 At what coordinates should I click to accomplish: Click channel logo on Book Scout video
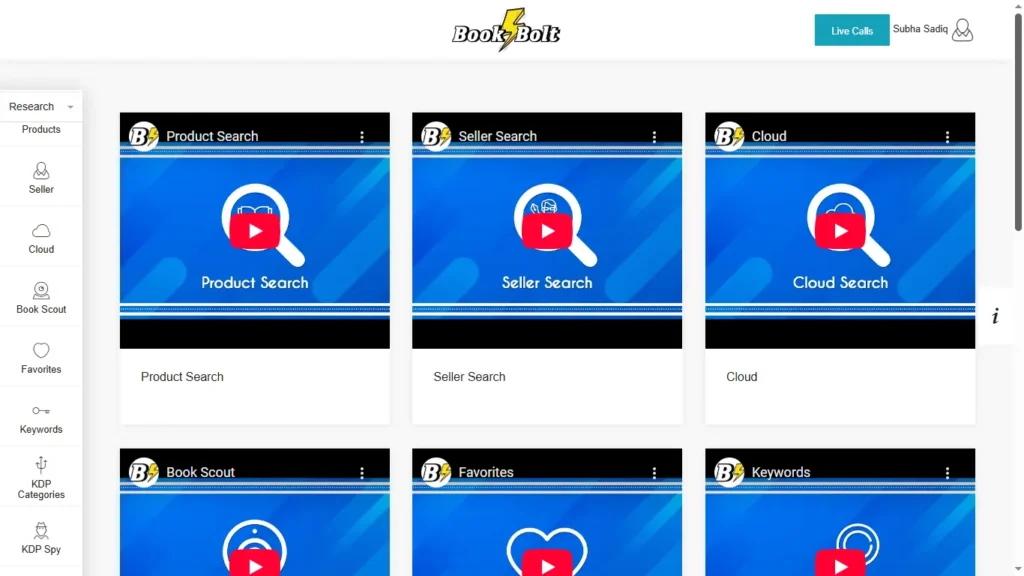(x=144, y=472)
